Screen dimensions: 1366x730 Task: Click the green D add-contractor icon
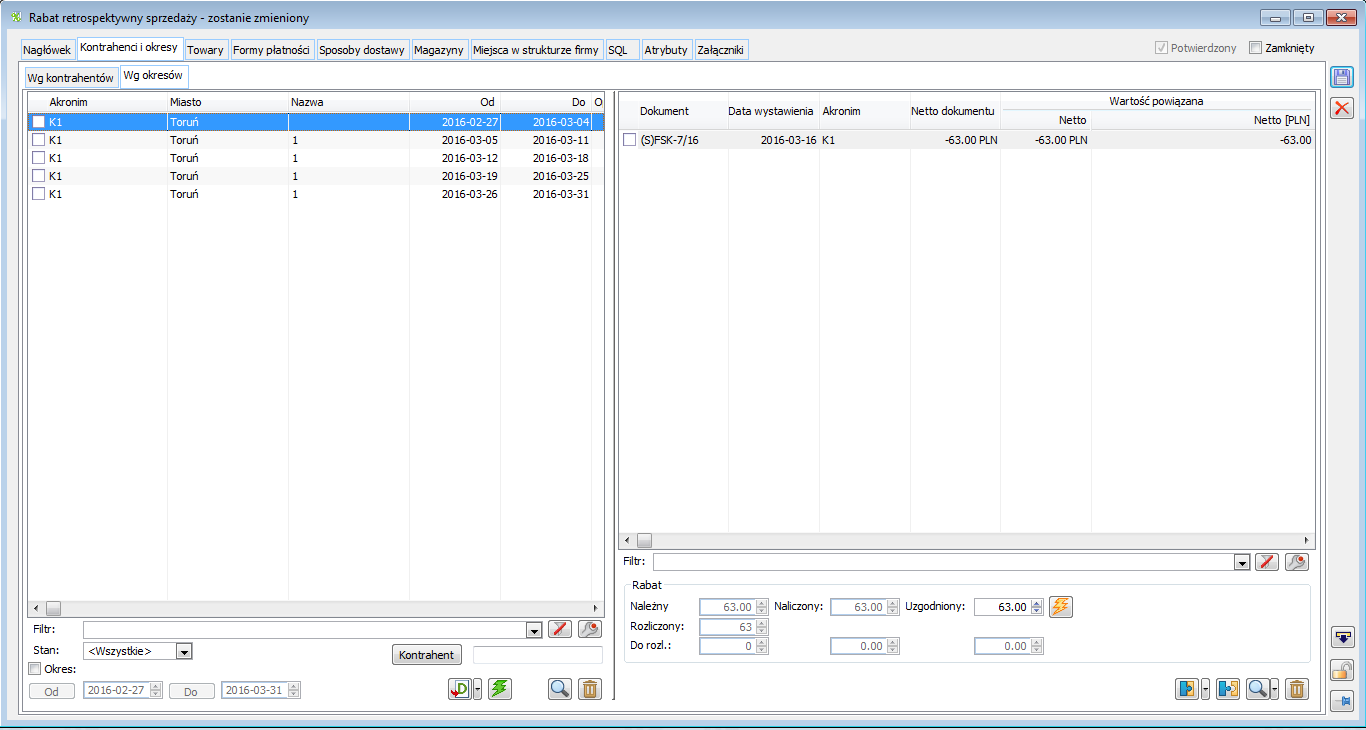click(460, 689)
